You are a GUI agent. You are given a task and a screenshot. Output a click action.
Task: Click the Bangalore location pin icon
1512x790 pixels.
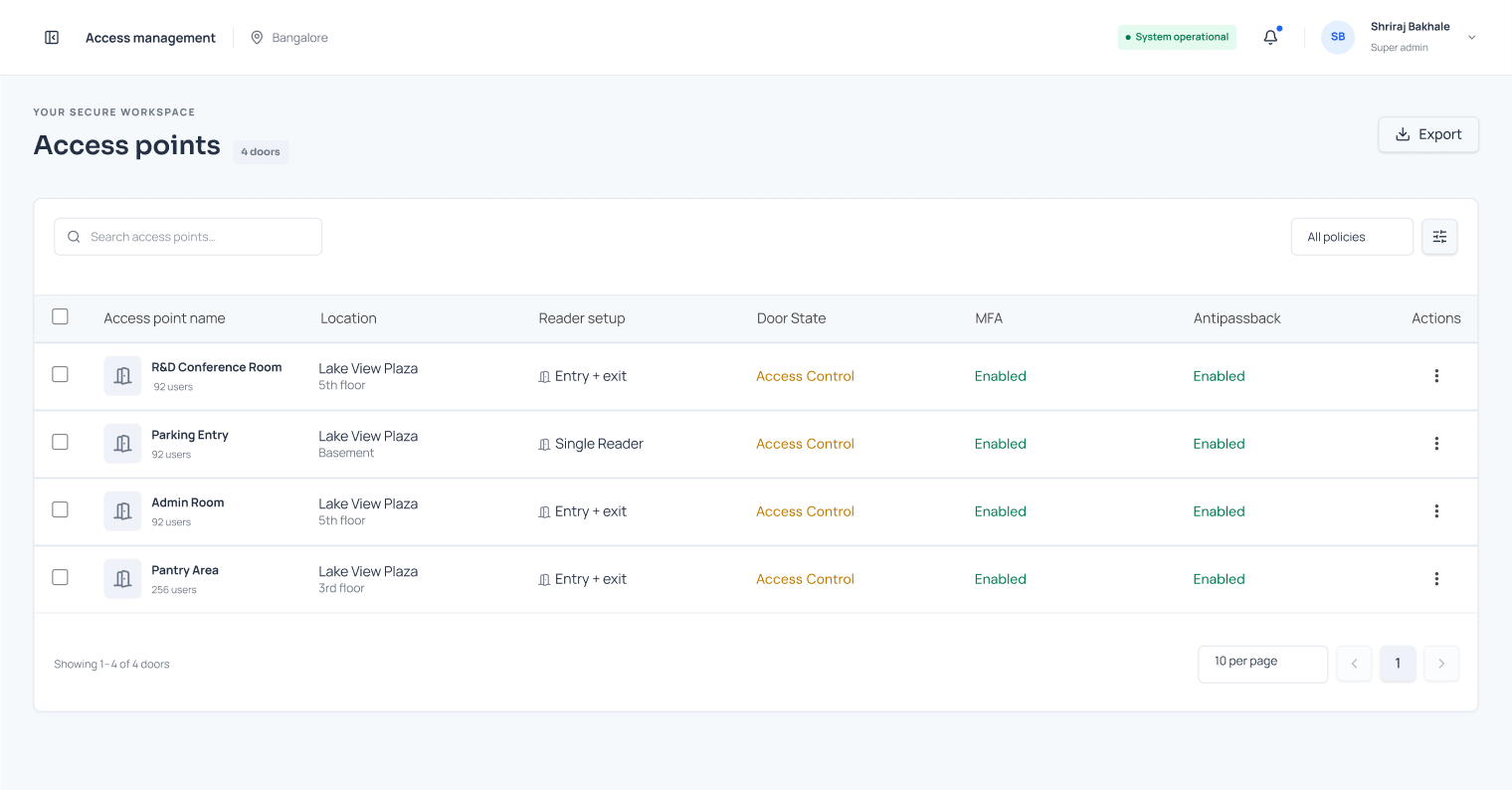click(257, 38)
